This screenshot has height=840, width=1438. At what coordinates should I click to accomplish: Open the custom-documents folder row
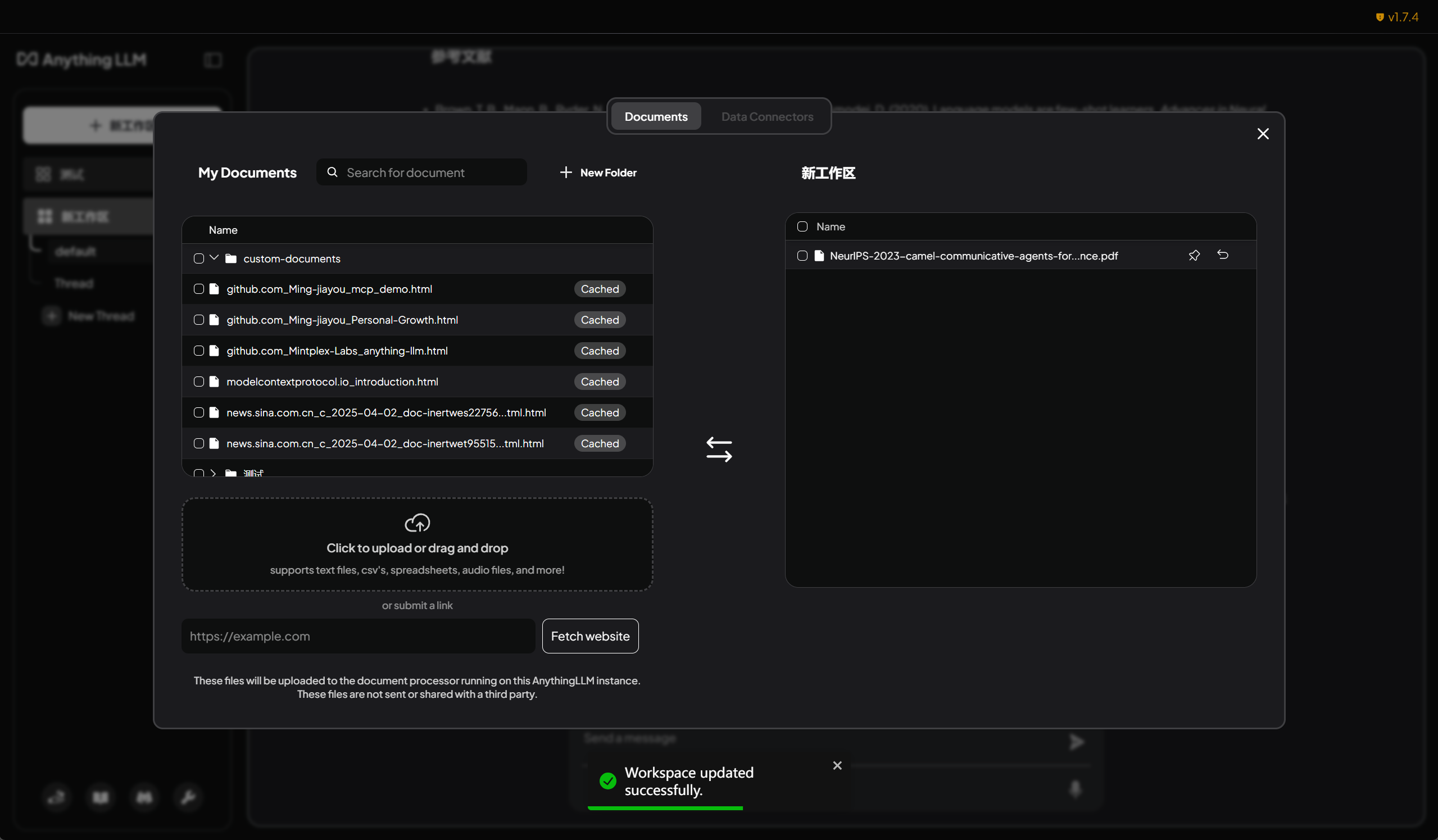[292, 258]
